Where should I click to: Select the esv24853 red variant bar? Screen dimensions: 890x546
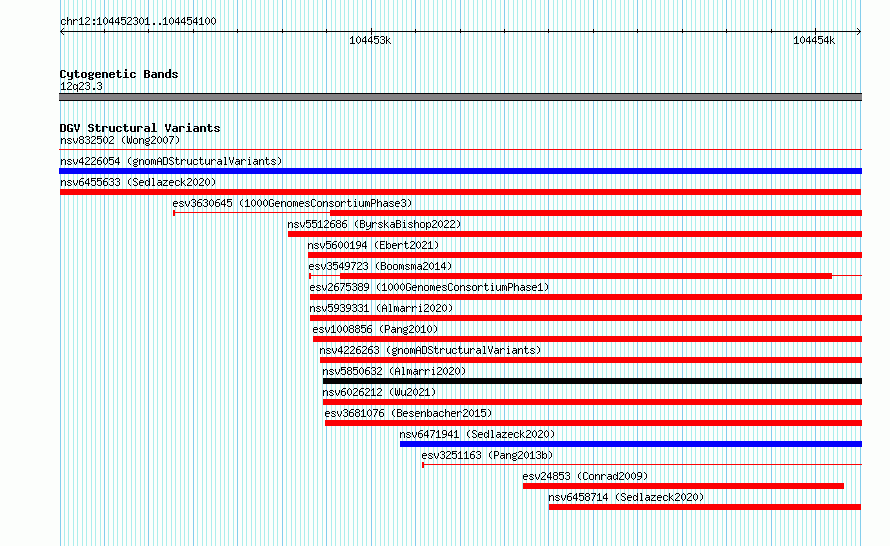click(683, 486)
